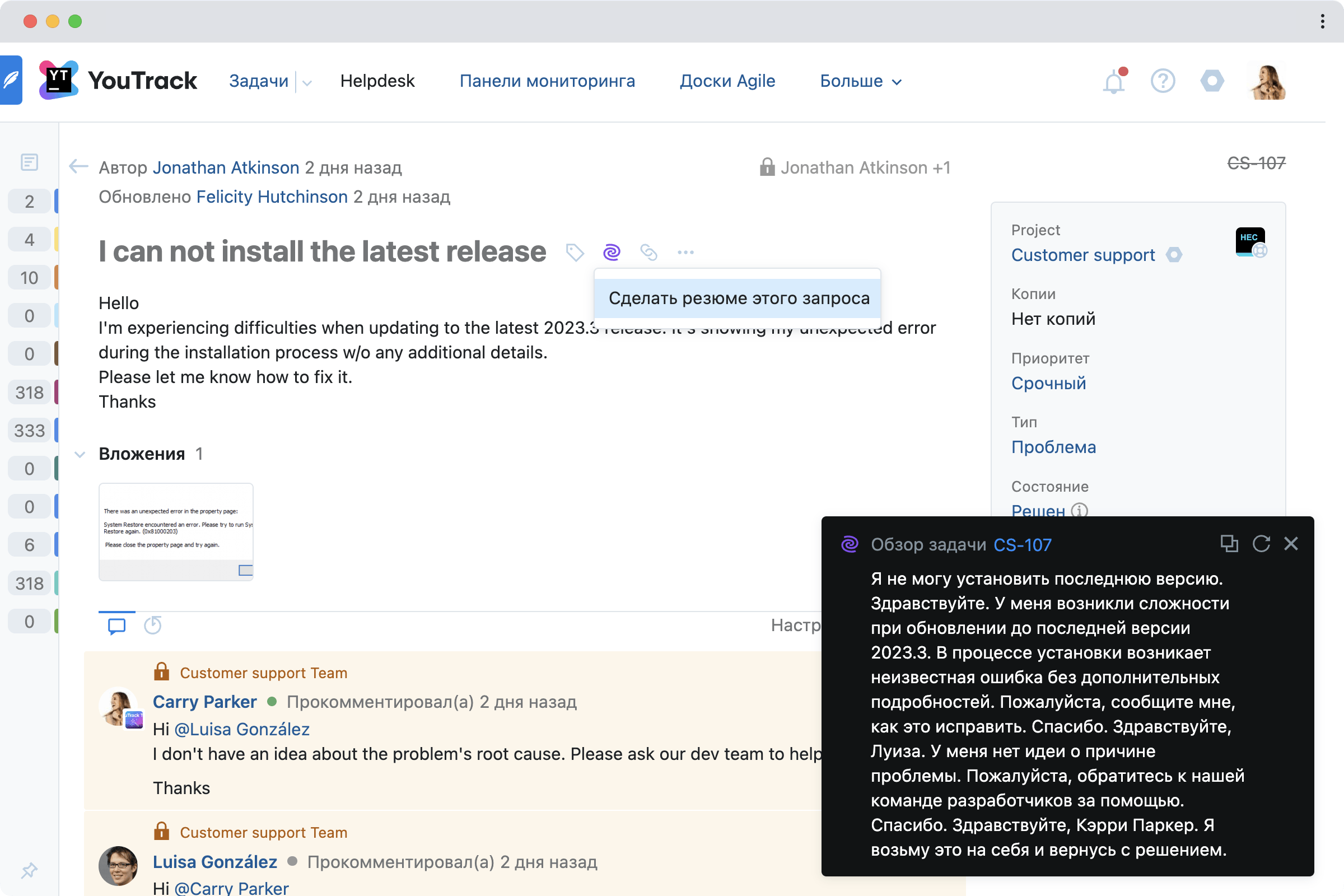Click the notifications bell icon
The image size is (1344, 896).
[x=1113, y=82]
